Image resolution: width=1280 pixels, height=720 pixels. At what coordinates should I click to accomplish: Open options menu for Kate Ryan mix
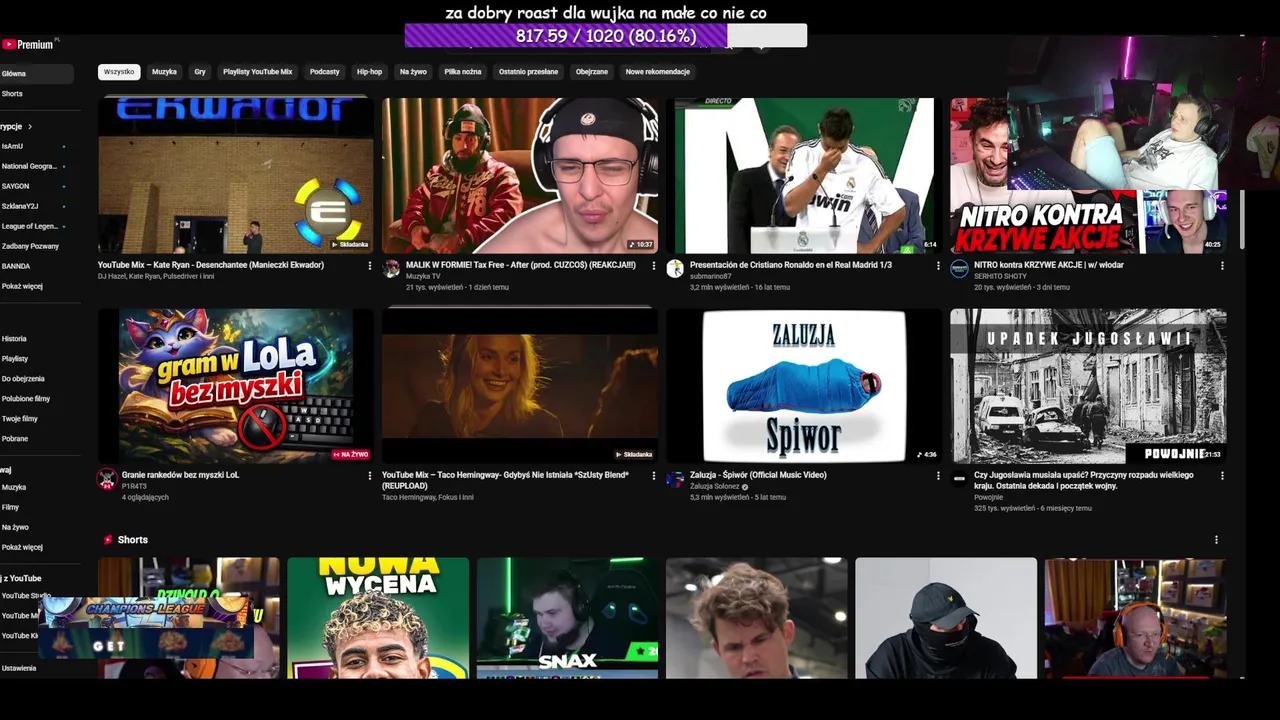(370, 266)
